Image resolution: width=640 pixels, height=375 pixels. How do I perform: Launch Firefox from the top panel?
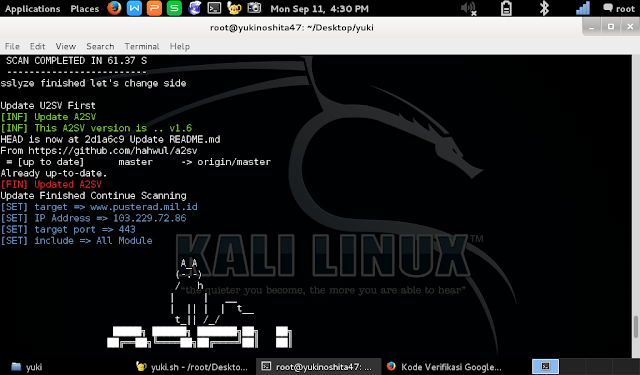click(x=114, y=8)
